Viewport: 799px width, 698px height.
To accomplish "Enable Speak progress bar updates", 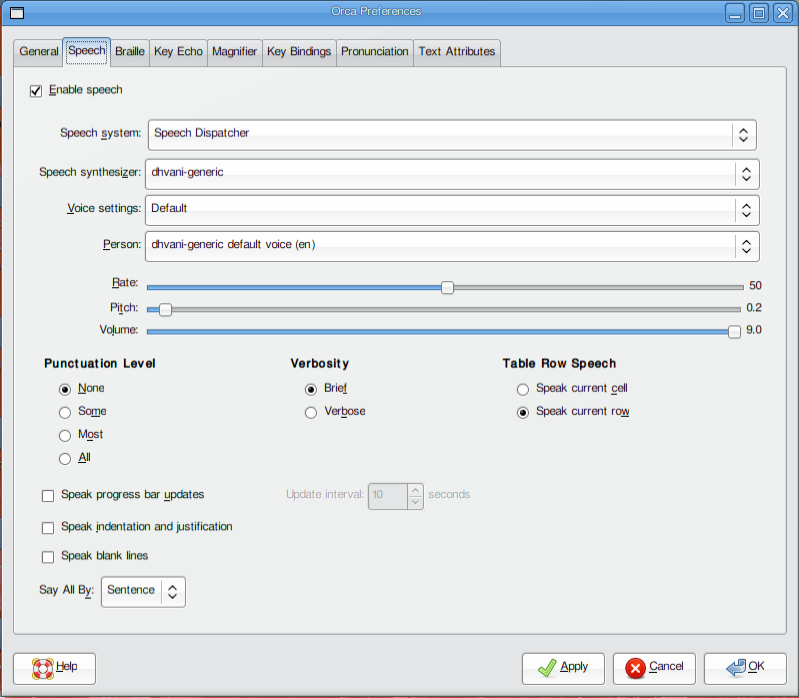I will point(48,495).
